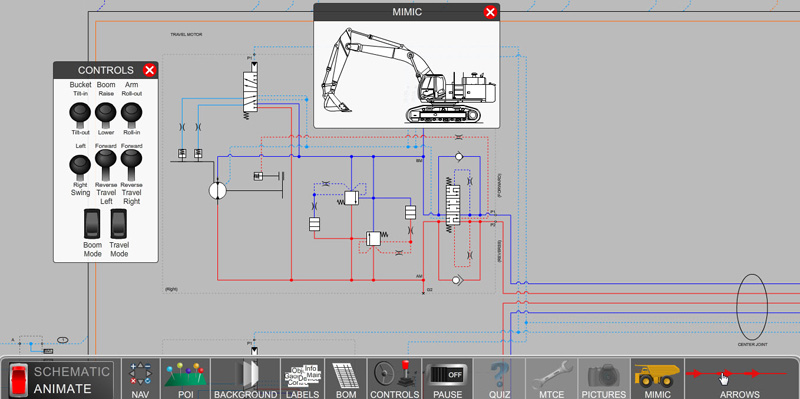Open the BOM bill of materials

(x=345, y=379)
